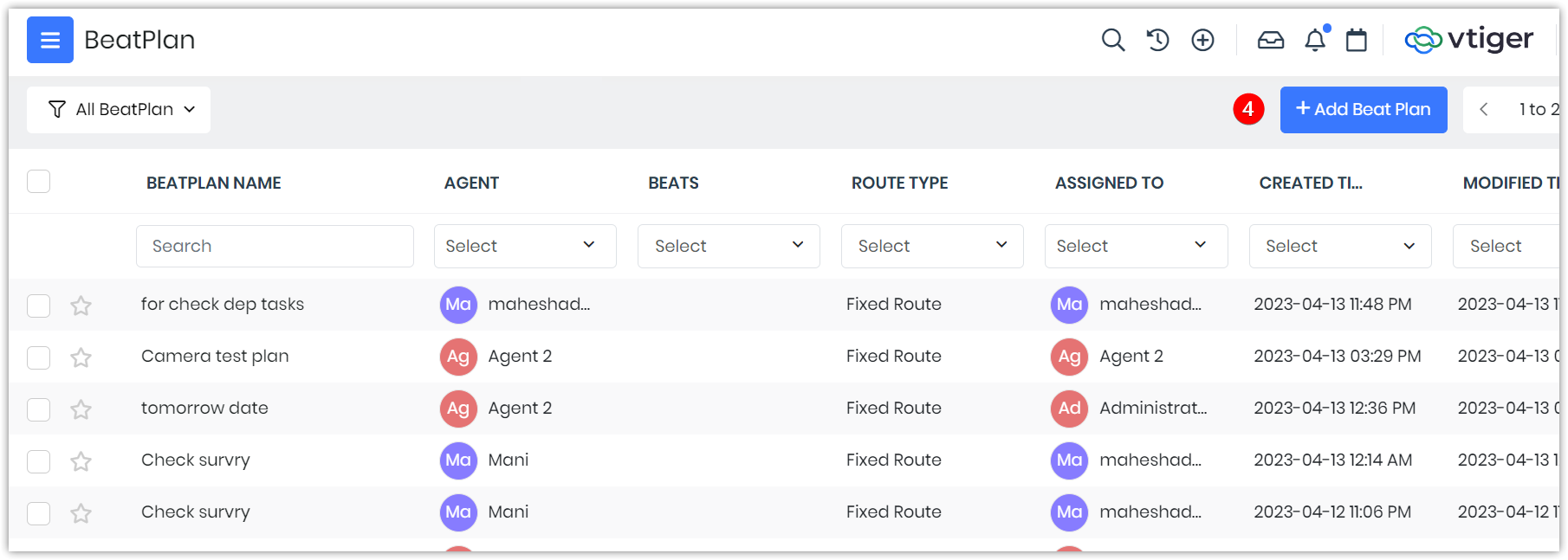The height and width of the screenshot is (560, 1568).
Task: Click Fixed Route in "Camera test plan" row
Action: tap(894, 356)
